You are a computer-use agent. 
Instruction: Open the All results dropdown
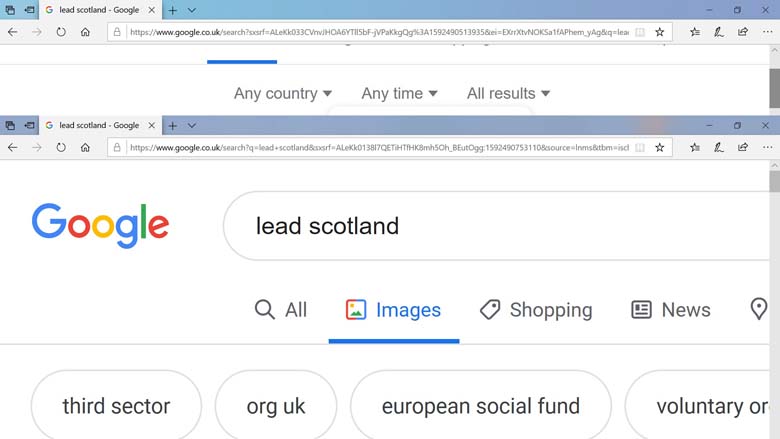(508, 93)
